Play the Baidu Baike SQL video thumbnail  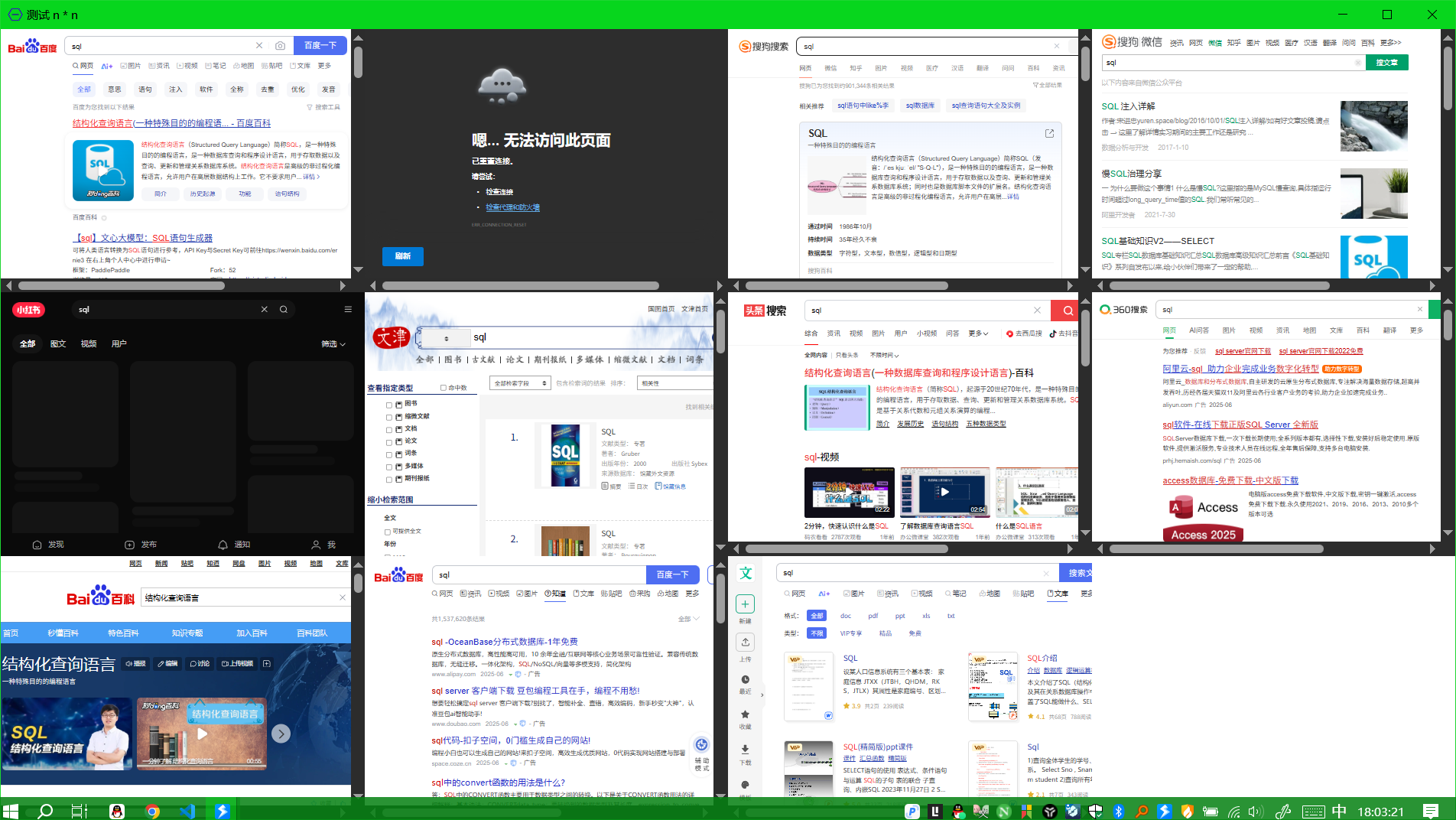tap(202, 734)
